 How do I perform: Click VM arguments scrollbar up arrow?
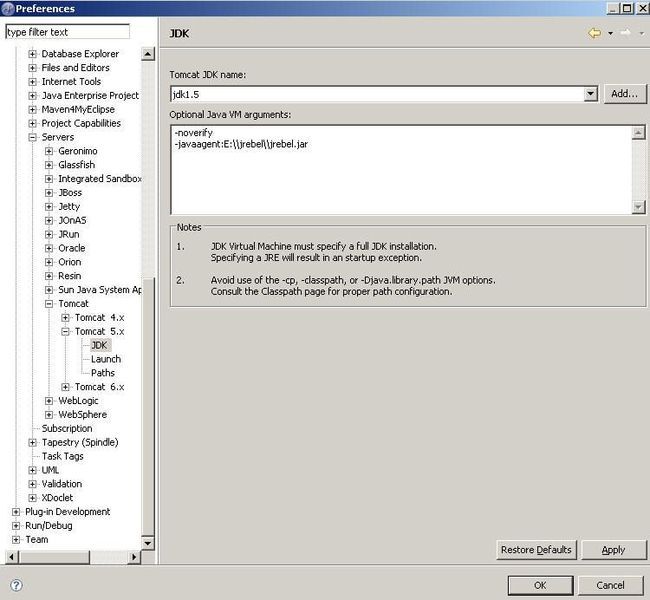tap(638, 133)
